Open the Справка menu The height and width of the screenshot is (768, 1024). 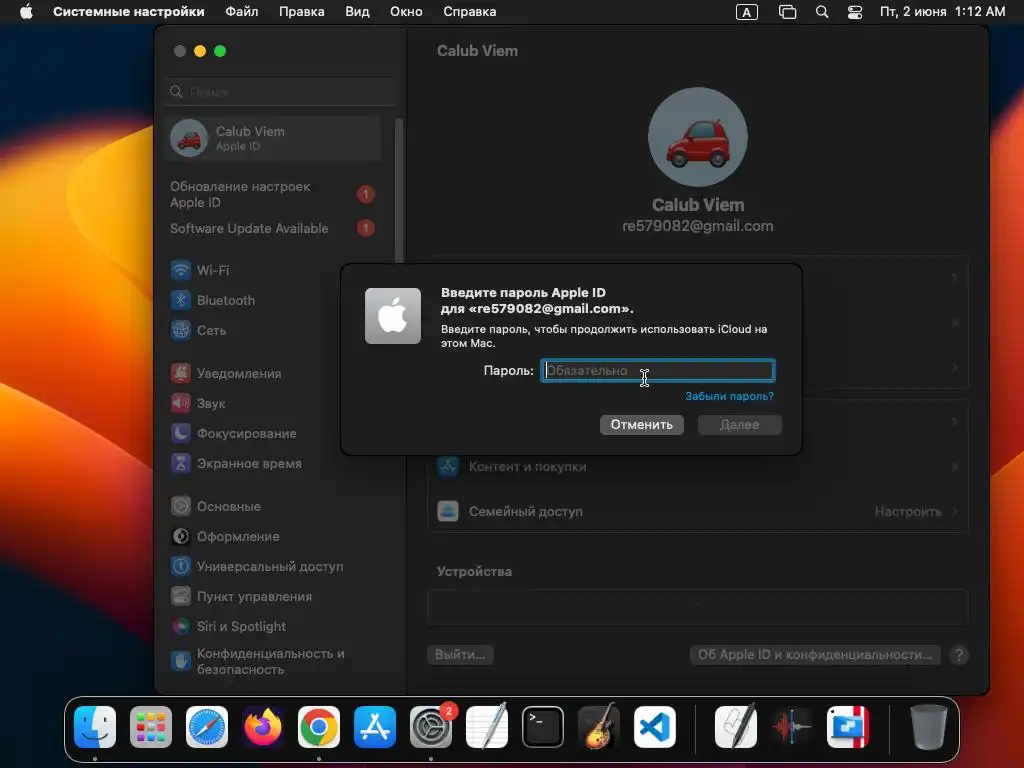tap(470, 12)
